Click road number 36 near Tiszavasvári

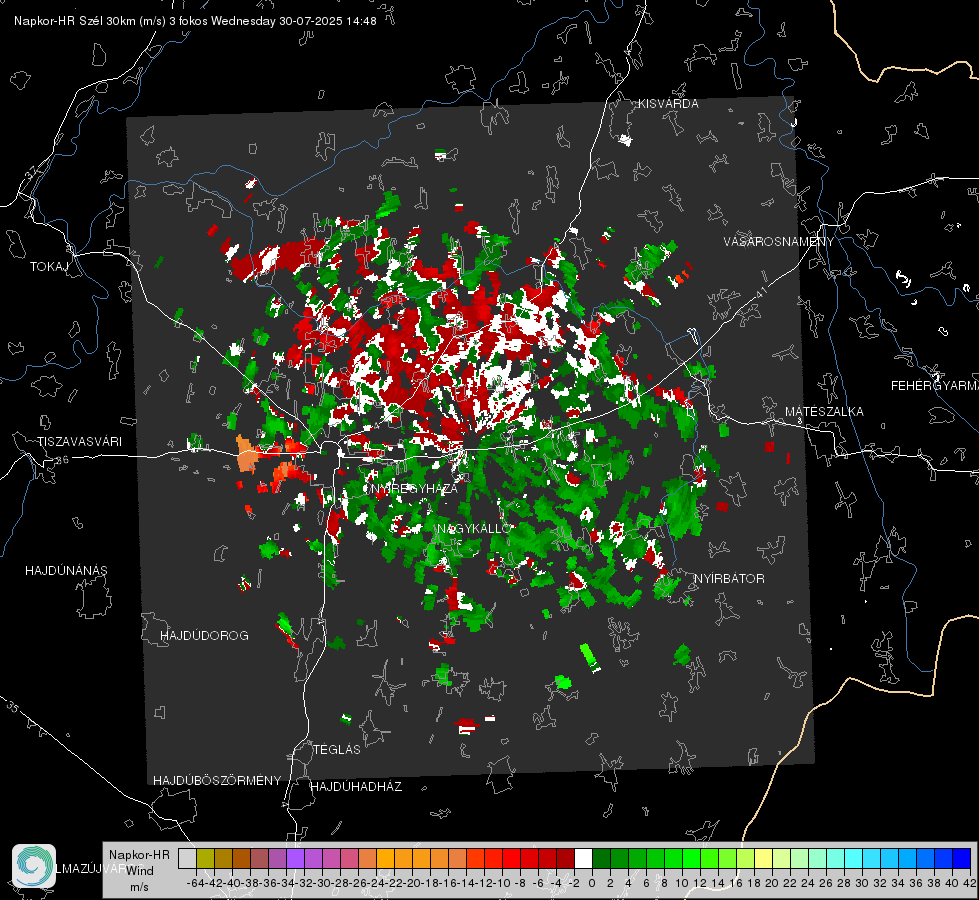62,460
